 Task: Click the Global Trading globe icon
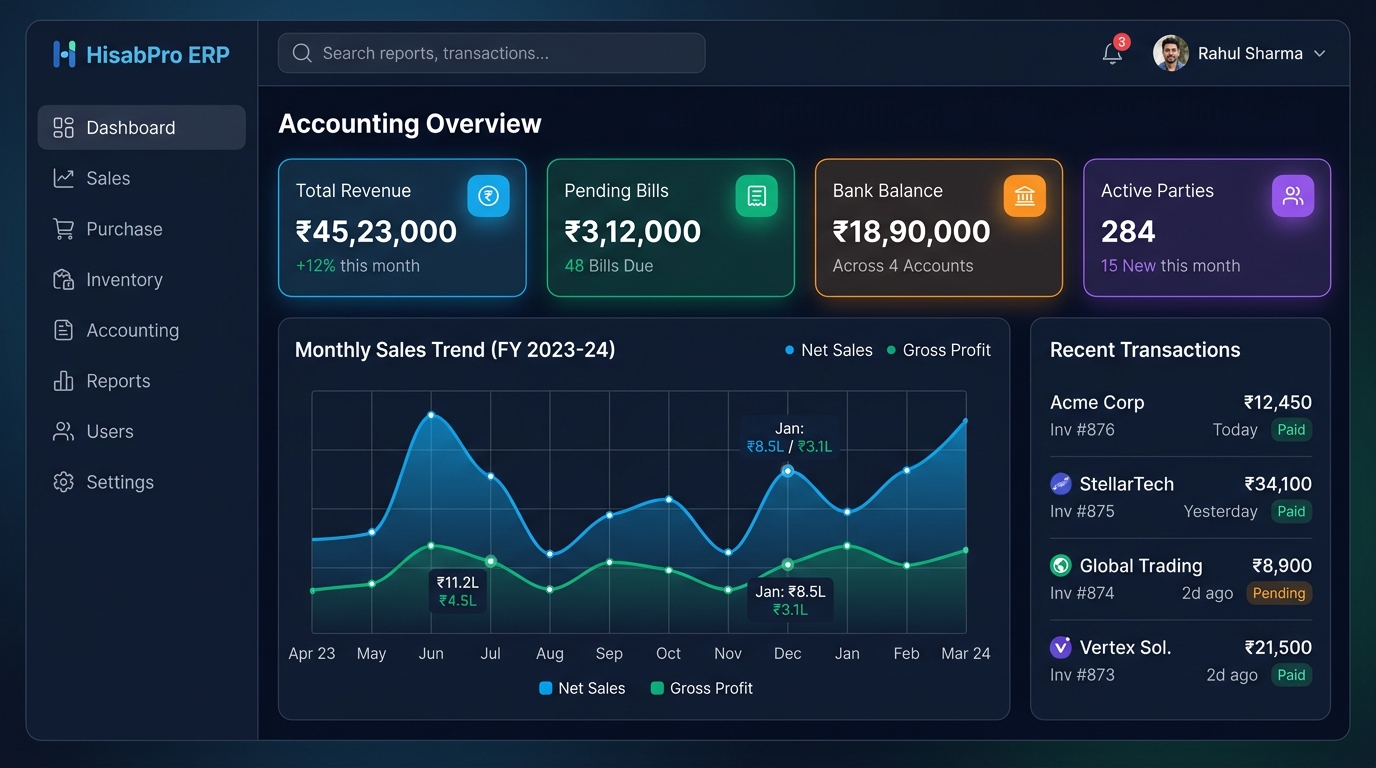point(1061,566)
